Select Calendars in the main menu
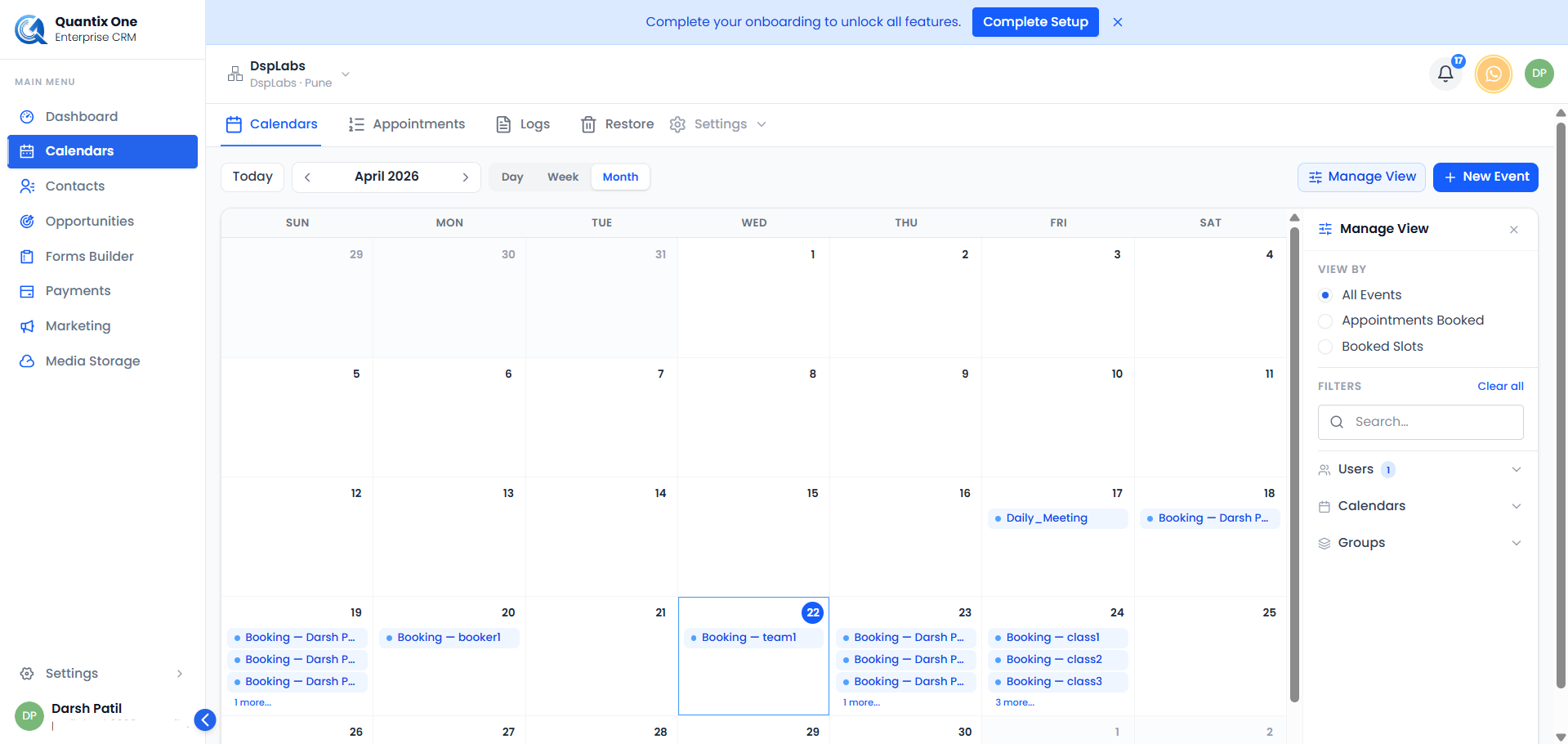This screenshot has width=1568, height=744. pos(103,151)
